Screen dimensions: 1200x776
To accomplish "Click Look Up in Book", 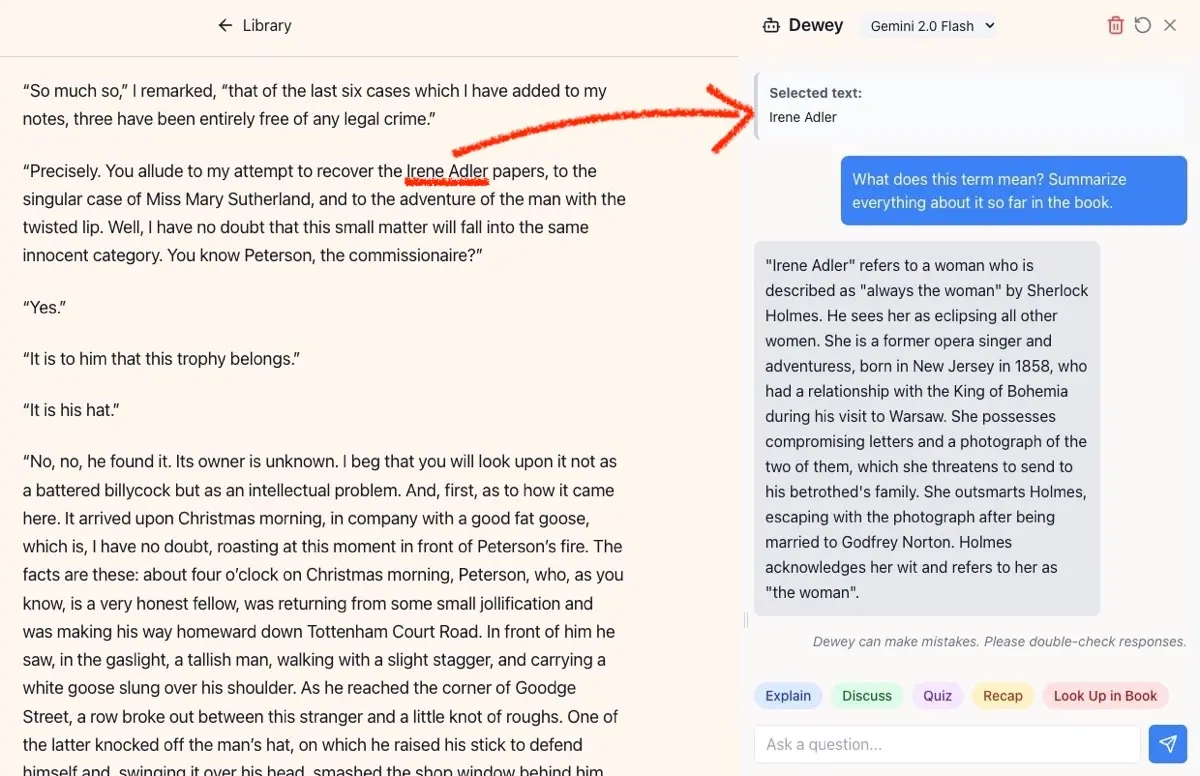I will click(1105, 696).
